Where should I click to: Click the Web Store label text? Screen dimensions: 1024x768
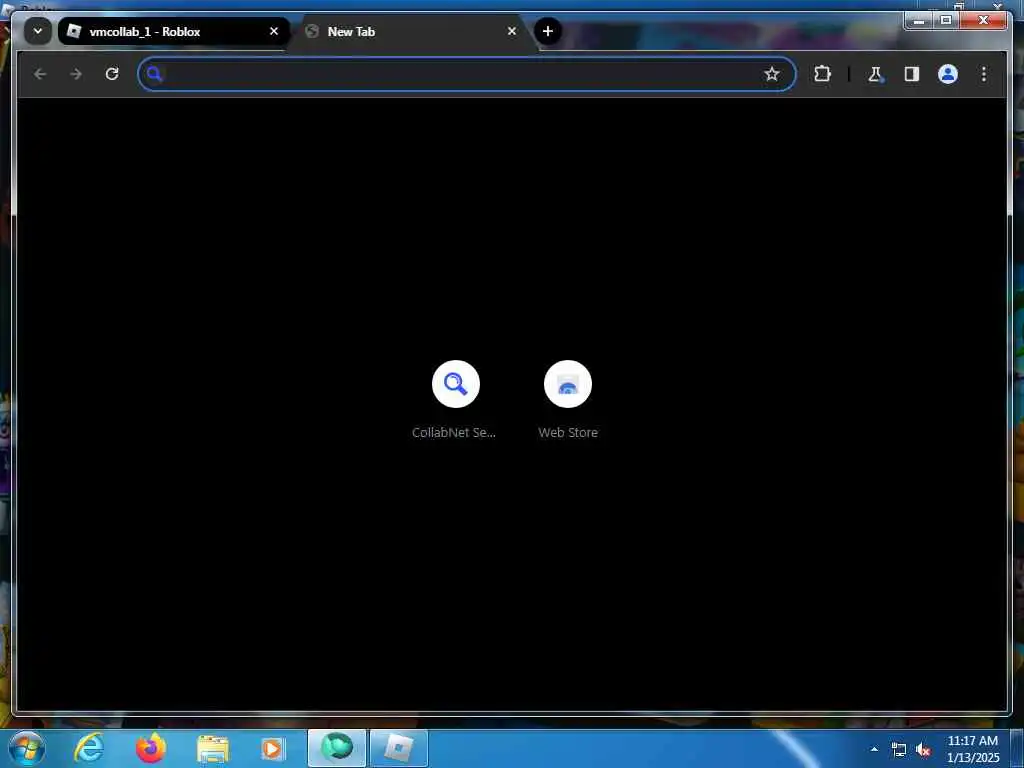pyautogui.click(x=568, y=432)
